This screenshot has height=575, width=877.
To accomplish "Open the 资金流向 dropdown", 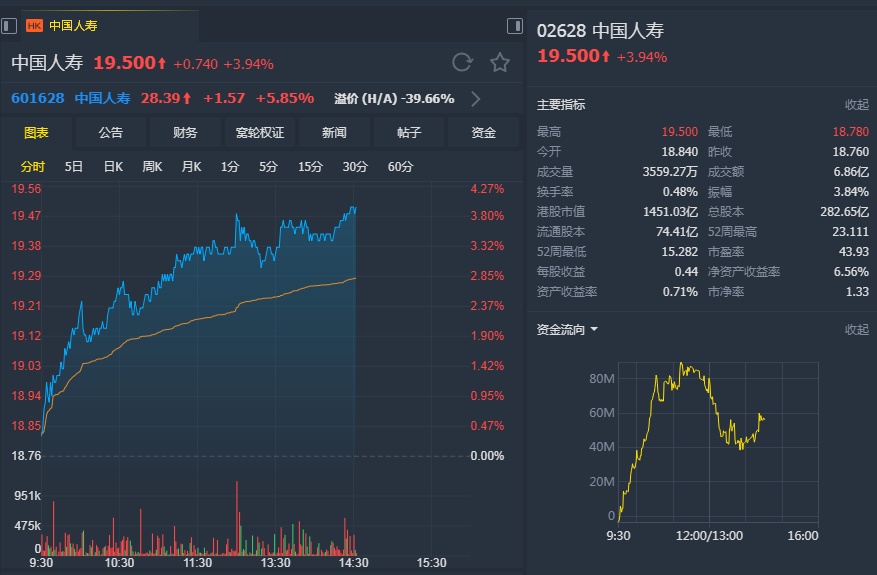I will (594, 329).
